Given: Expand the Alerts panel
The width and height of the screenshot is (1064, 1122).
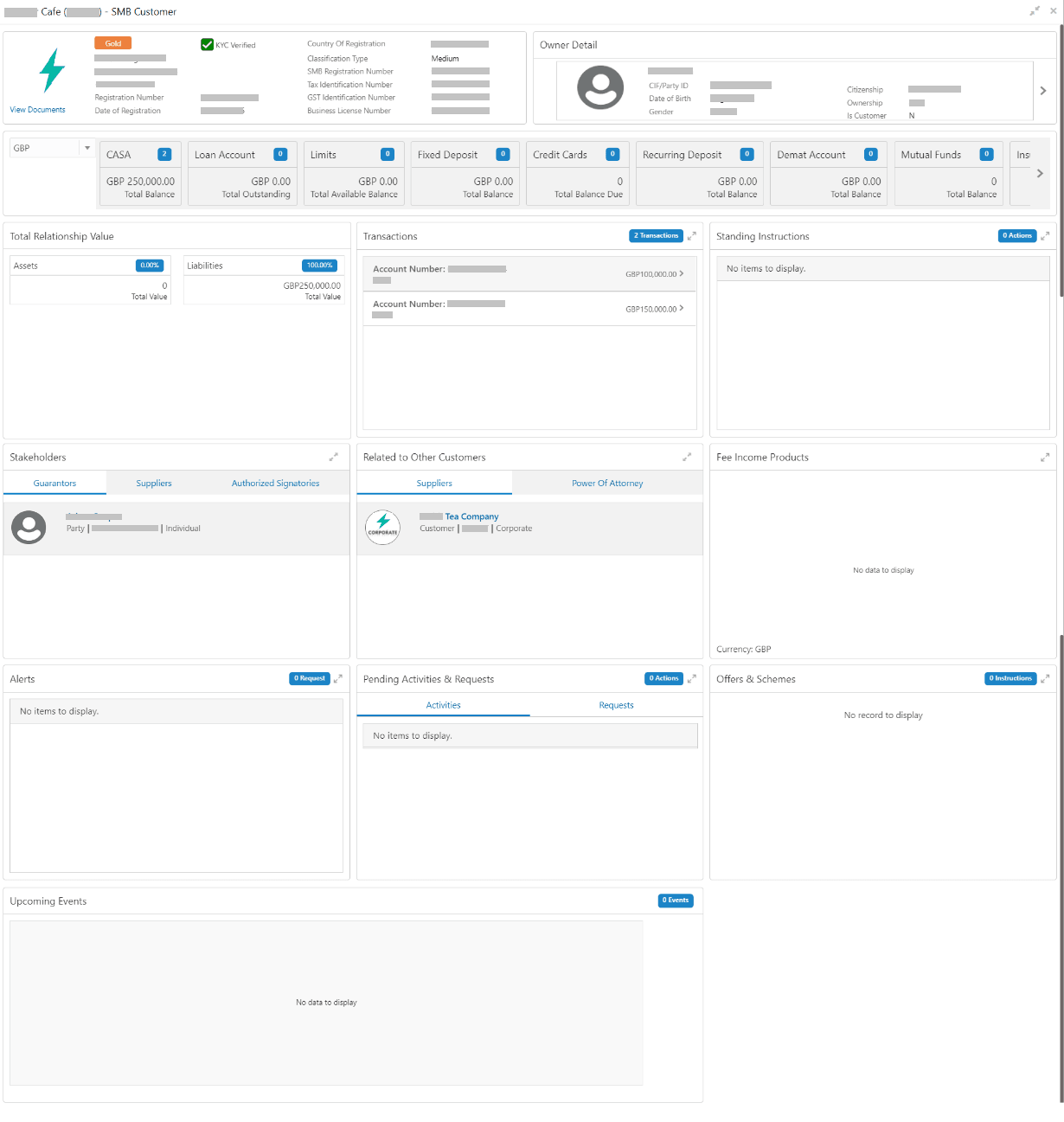Looking at the screenshot, I should [x=337, y=678].
